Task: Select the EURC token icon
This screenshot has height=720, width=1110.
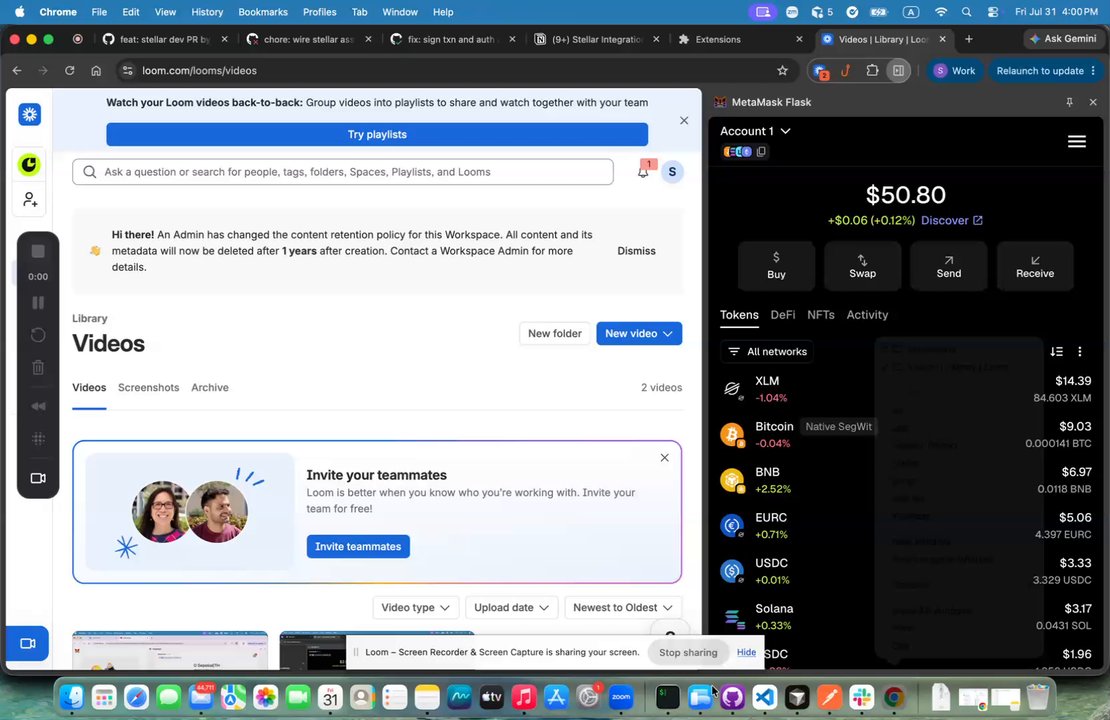Action: pyautogui.click(x=731, y=526)
